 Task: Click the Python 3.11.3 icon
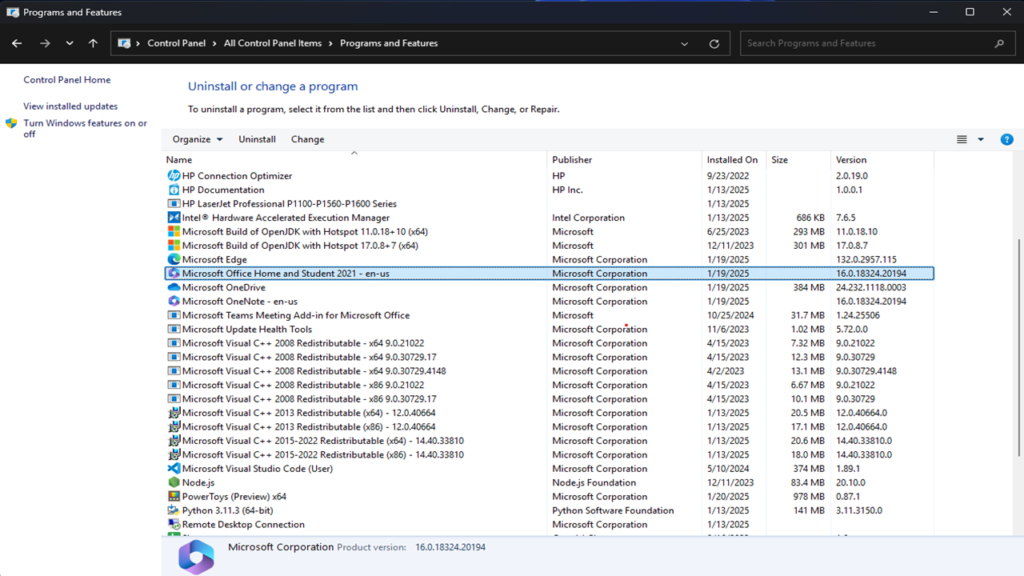pos(174,510)
